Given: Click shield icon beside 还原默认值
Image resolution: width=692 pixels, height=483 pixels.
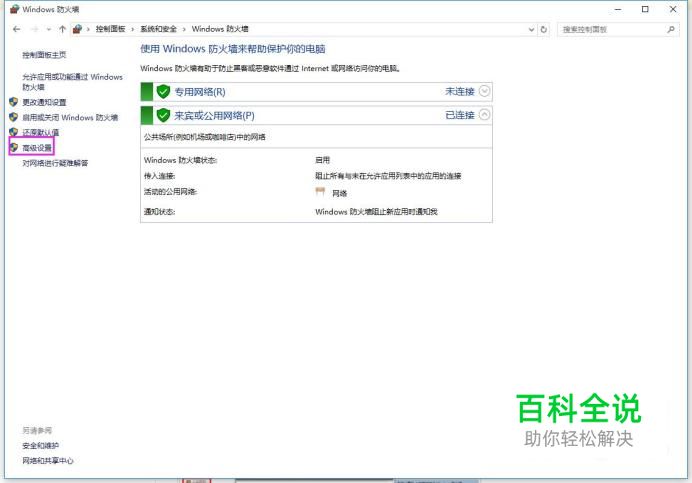Looking at the screenshot, I should coord(14,132).
